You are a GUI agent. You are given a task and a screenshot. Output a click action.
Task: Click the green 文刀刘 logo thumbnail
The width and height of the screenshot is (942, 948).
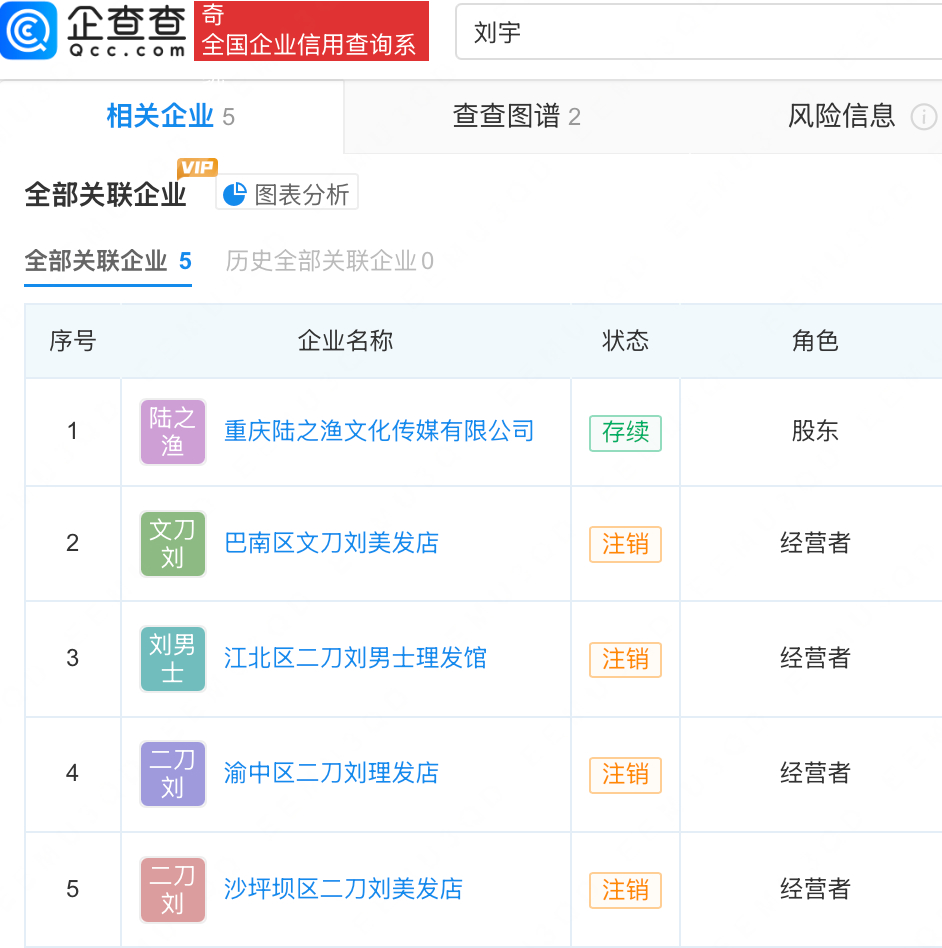coord(173,544)
